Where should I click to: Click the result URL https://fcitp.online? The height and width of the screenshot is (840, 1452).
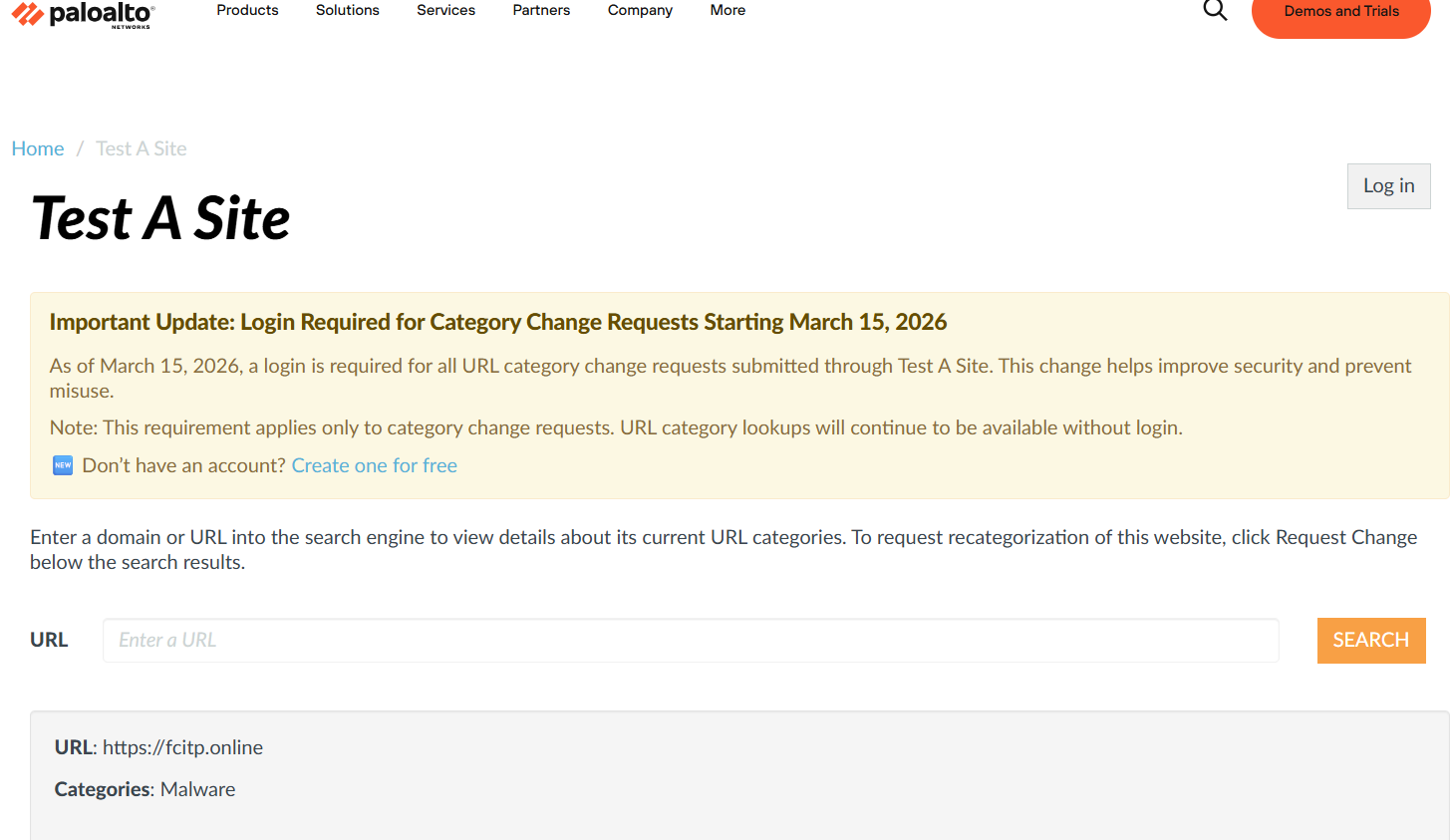(182, 747)
